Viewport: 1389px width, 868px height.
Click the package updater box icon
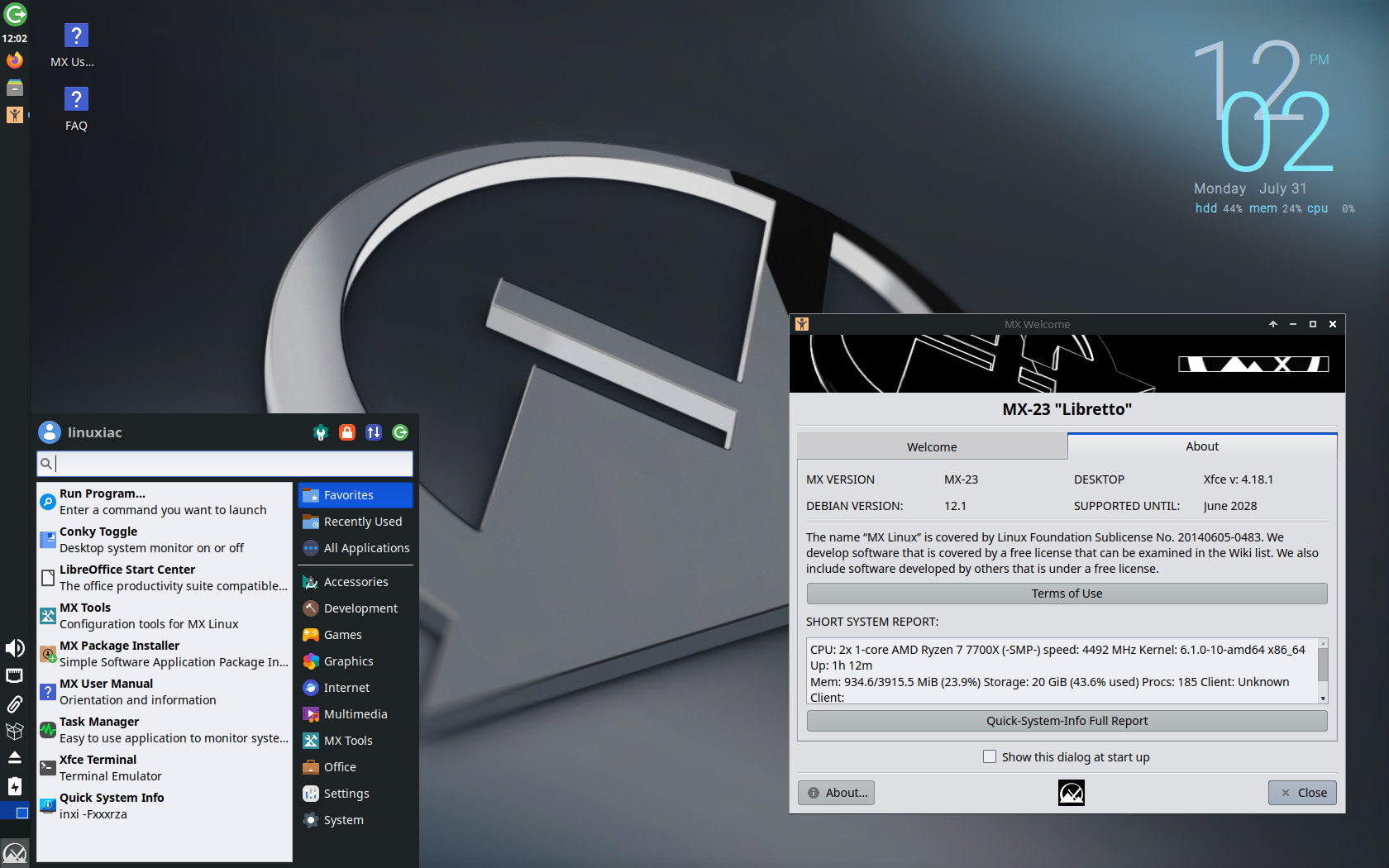click(15, 731)
